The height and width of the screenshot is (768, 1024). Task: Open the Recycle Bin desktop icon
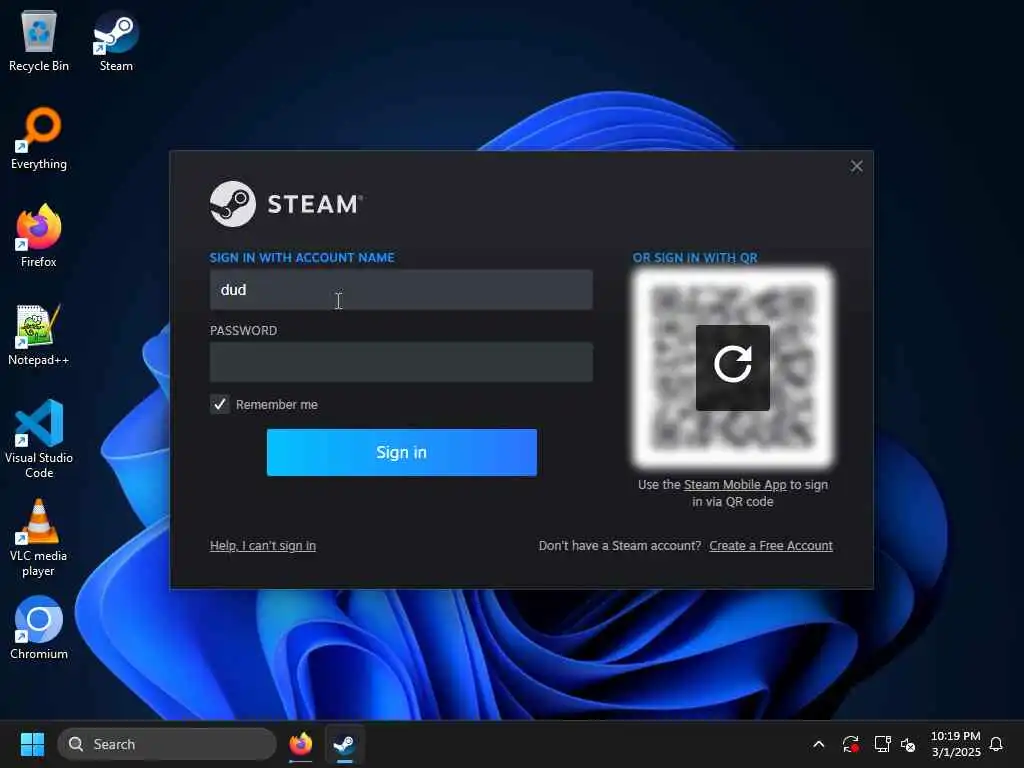39,40
